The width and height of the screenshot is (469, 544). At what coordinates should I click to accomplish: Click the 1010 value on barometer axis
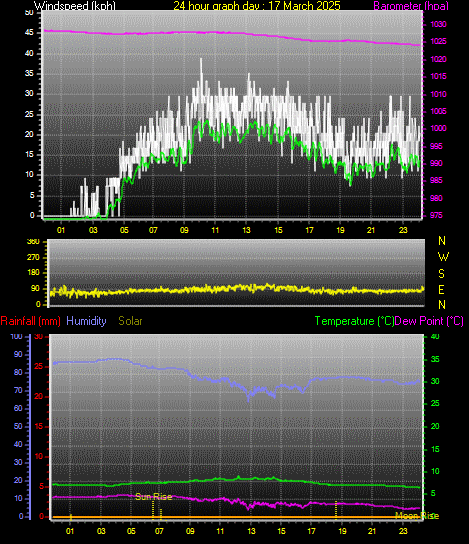[x=438, y=94]
